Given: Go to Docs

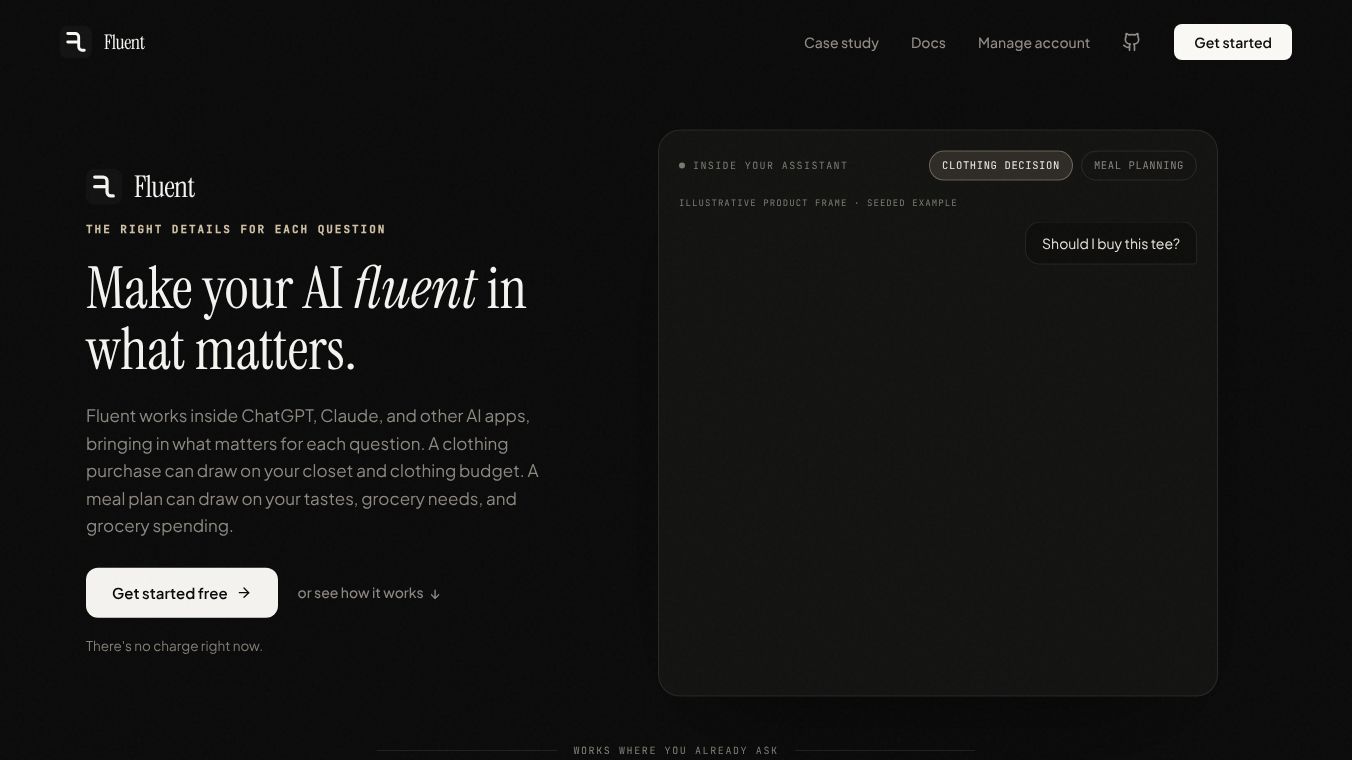Looking at the screenshot, I should tap(928, 43).
